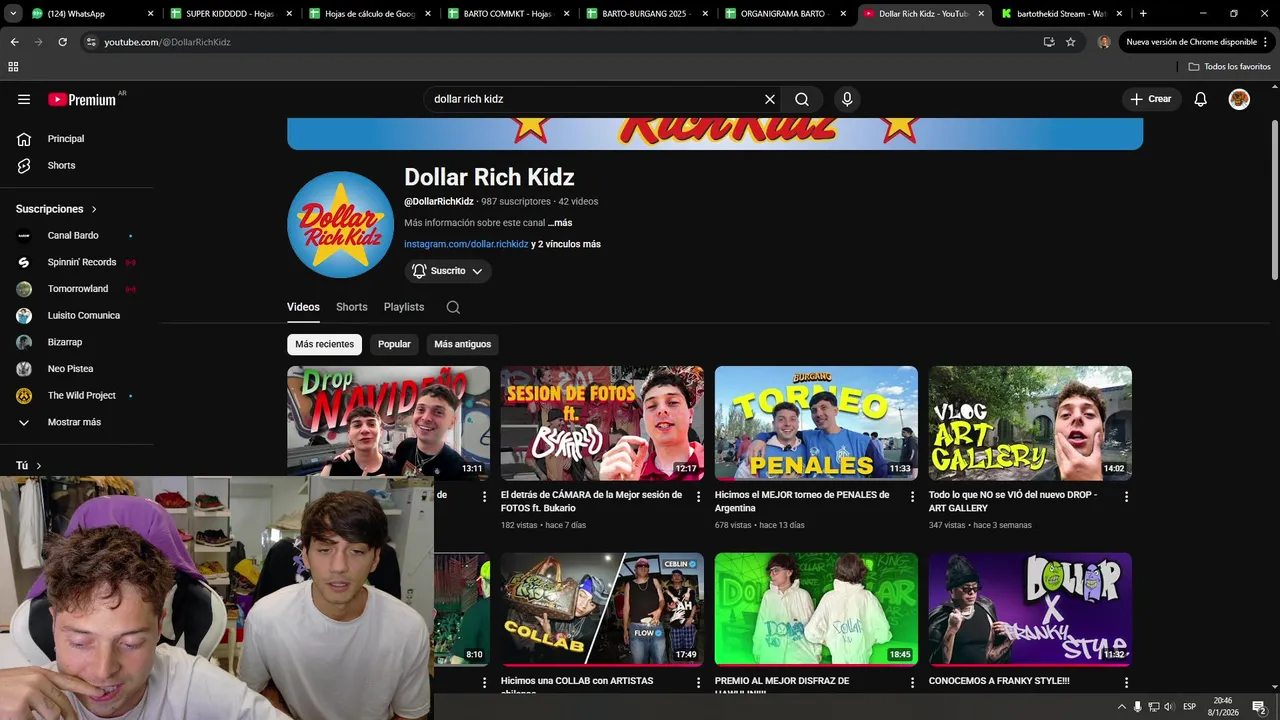This screenshot has width=1280, height=720.
Task: Open COLLAB con artistas thumbnail
Action: 602,609
